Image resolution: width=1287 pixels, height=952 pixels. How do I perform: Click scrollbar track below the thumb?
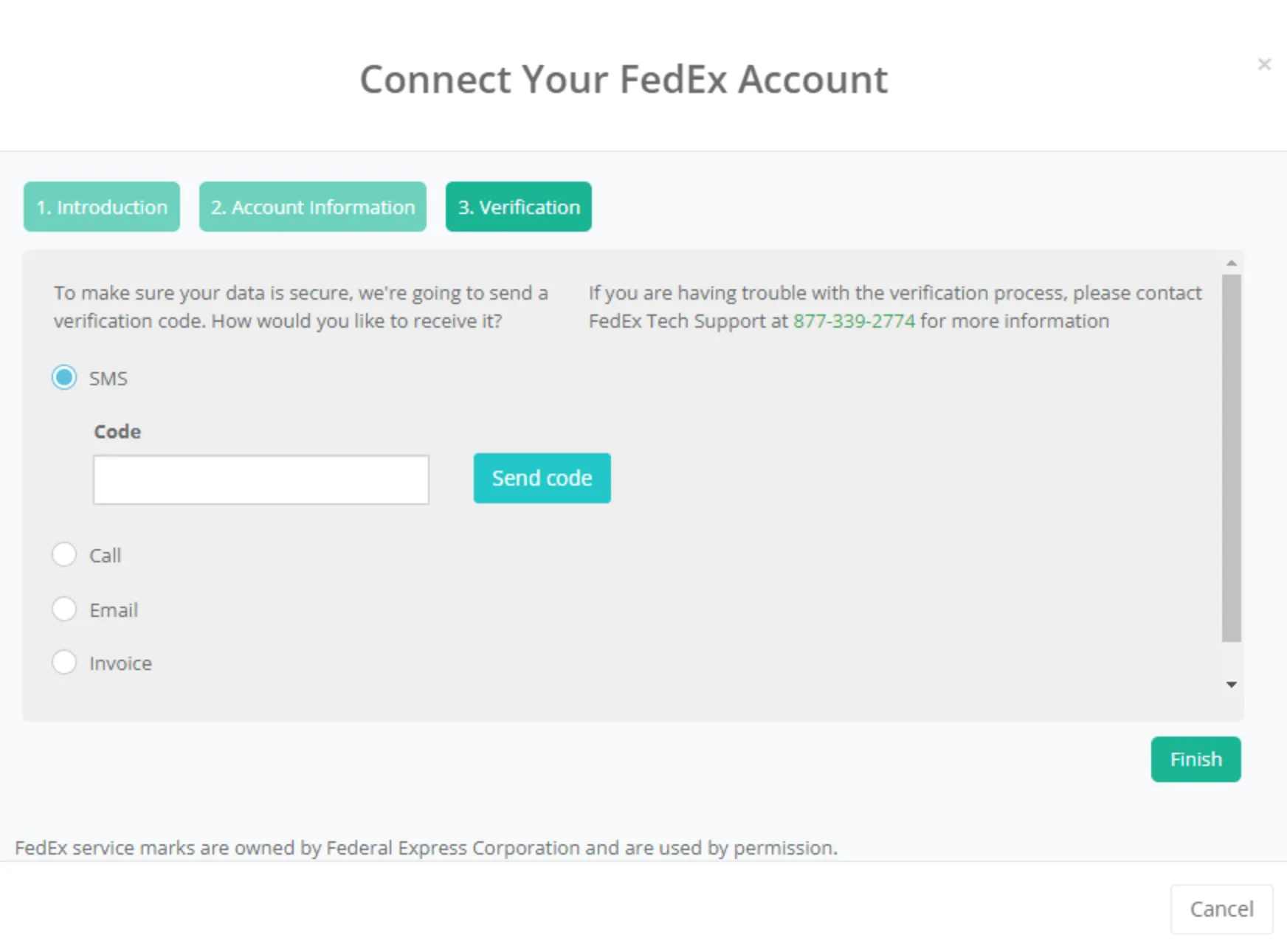click(x=1232, y=660)
